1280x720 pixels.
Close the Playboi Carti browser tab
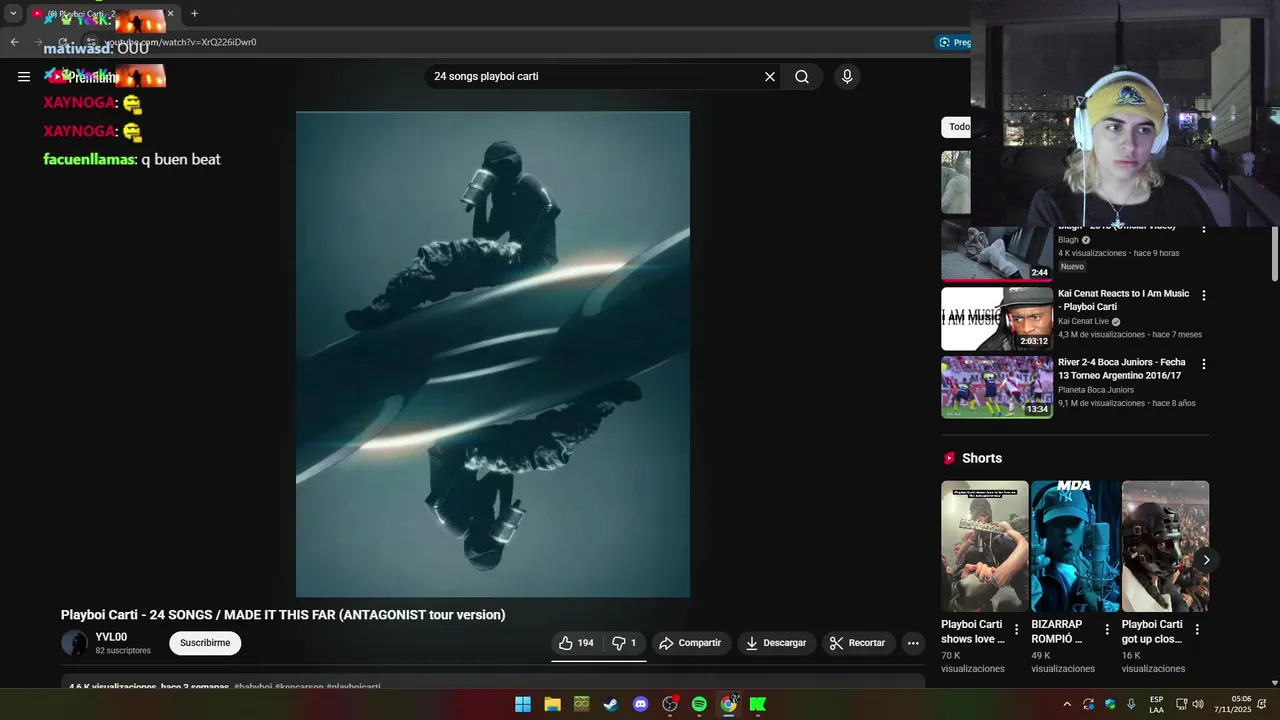[x=170, y=14]
